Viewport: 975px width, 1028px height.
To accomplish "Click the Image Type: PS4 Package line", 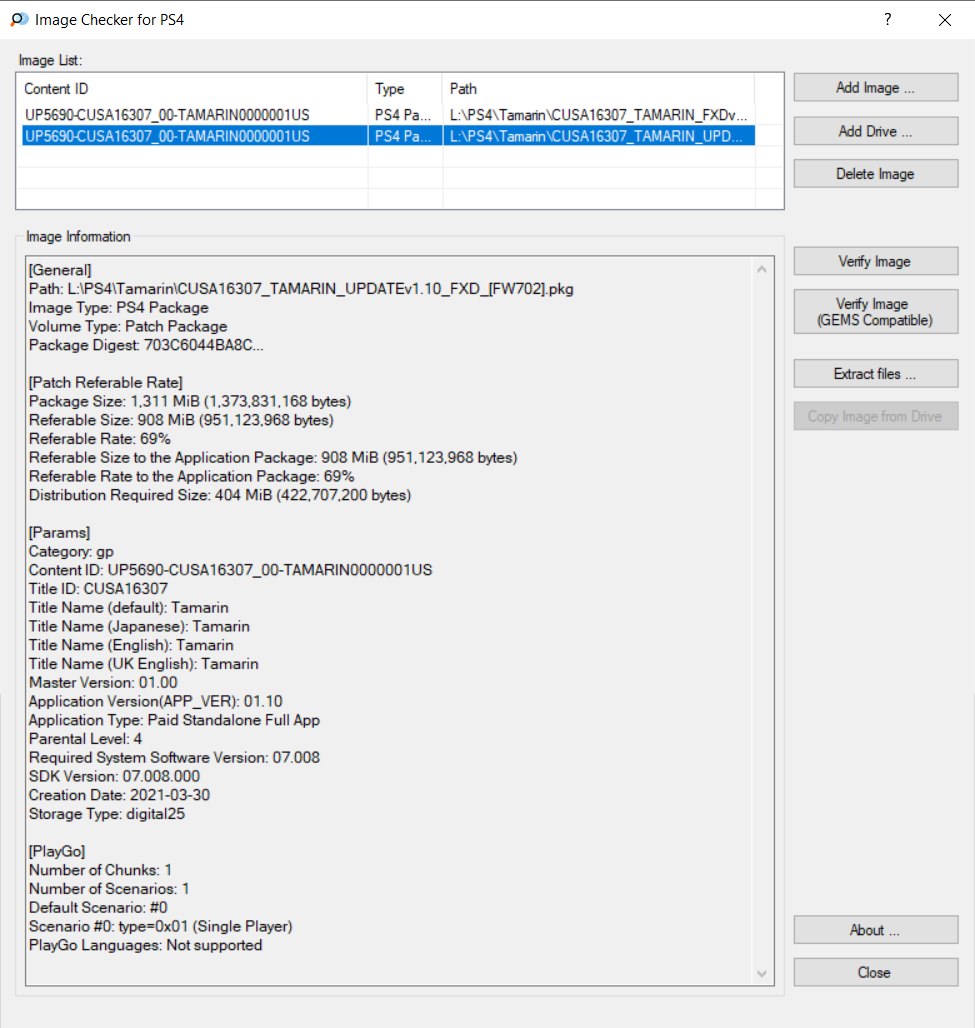I will [x=119, y=307].
